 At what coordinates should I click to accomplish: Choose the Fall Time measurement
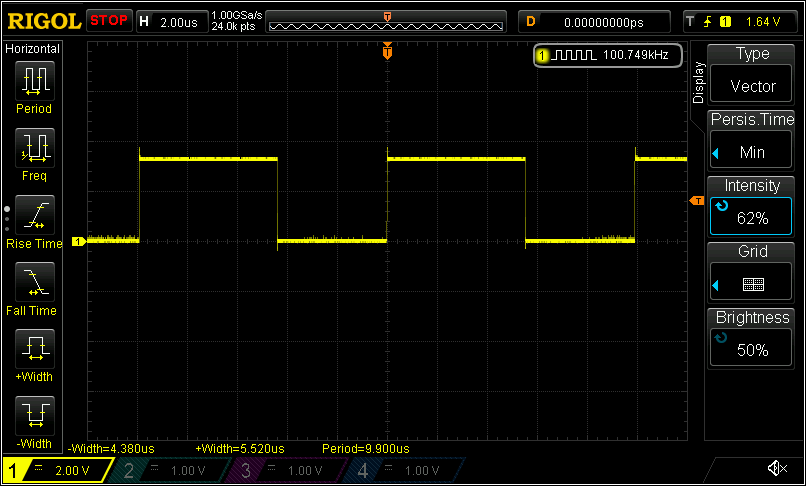[x=36, y=288]
